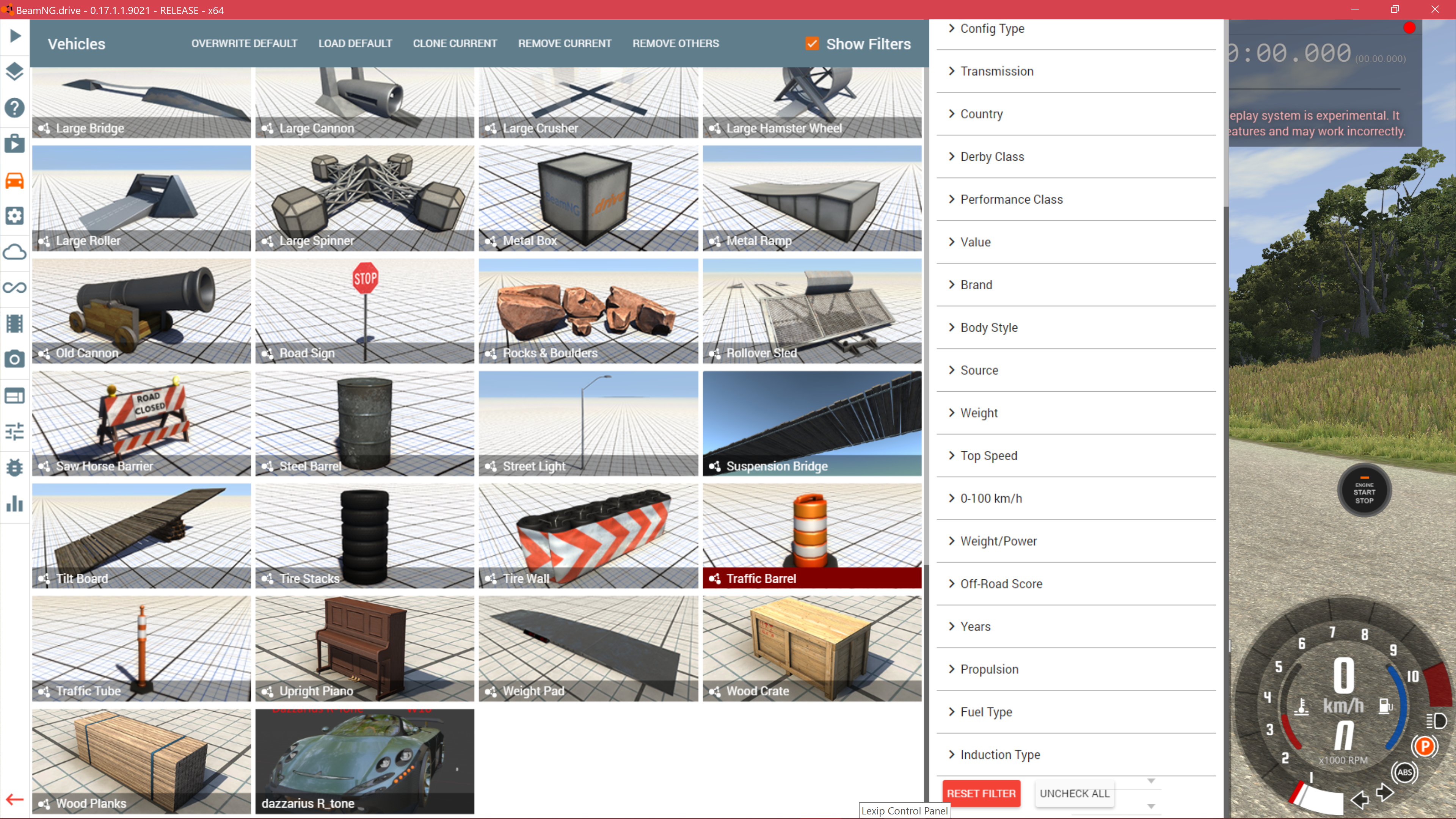The height and width of the screenshot is (819, 1456).
Task: Open the help question mark icon
Action: pos(15,107)
